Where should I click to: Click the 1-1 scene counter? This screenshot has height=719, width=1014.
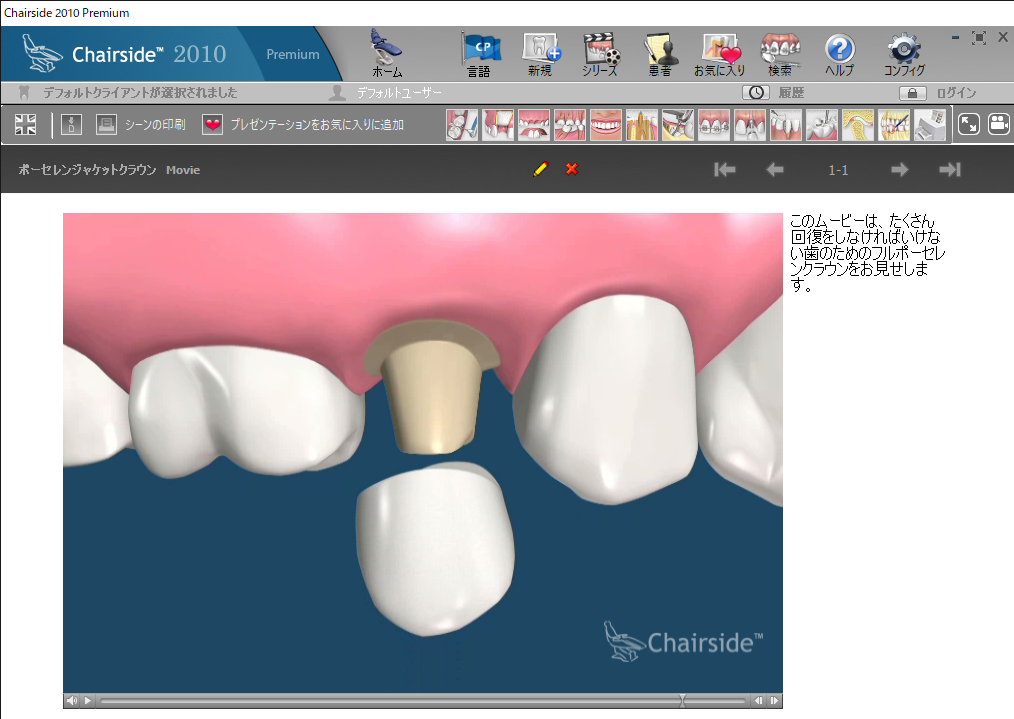pos(838,170)
